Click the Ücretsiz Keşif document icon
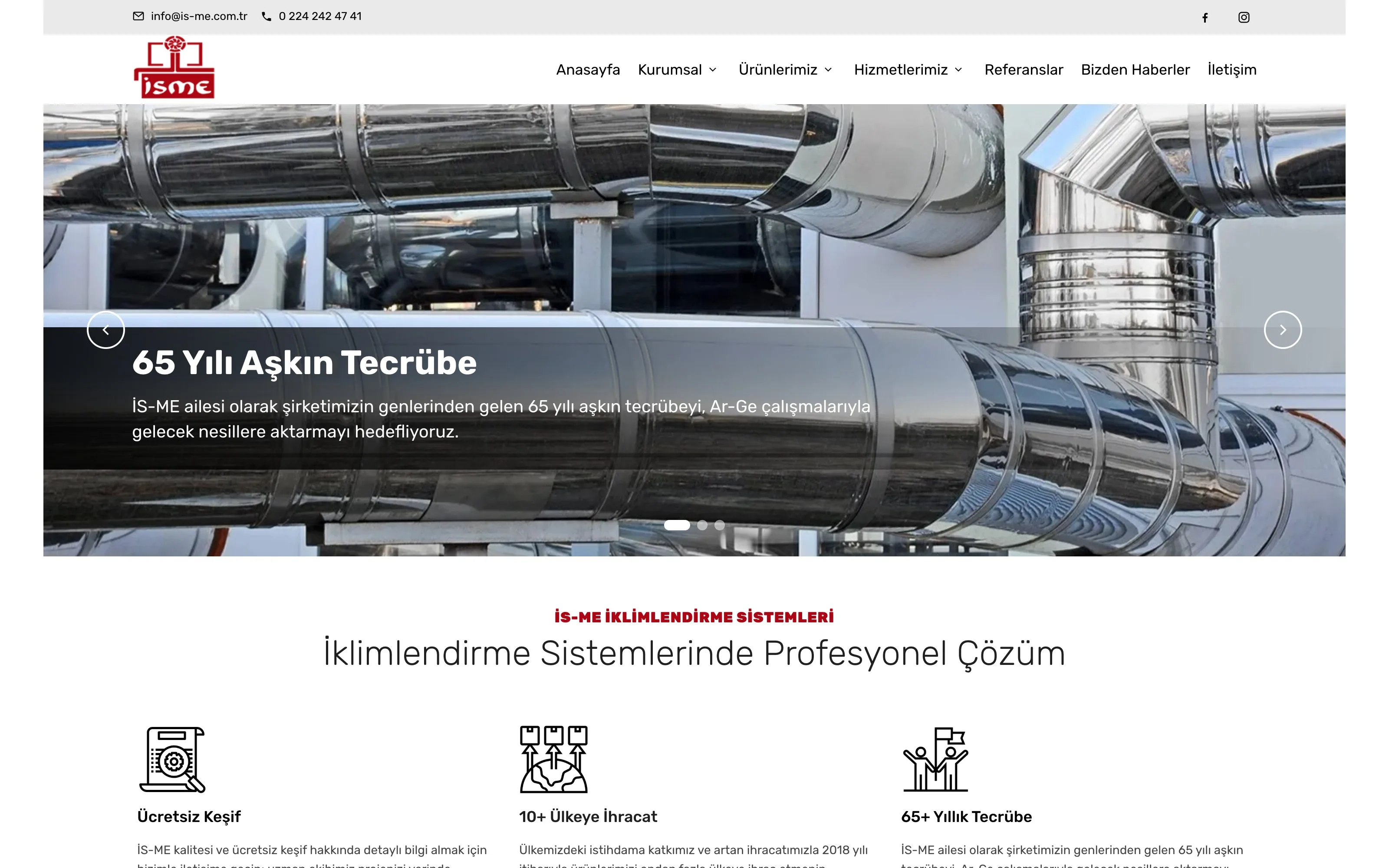 [172, 759]
